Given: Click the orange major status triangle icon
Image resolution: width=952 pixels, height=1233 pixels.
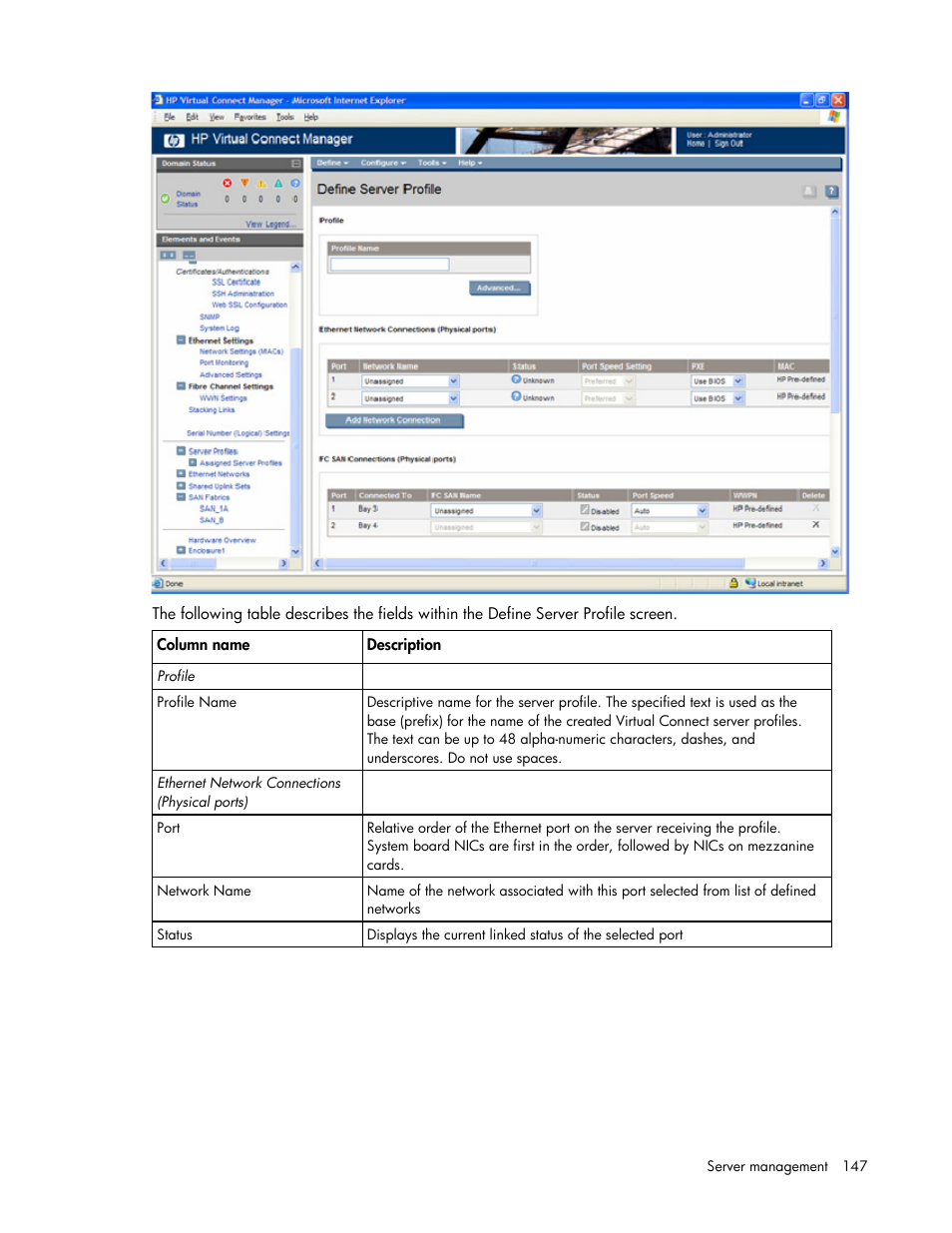Looking at the screenshot, I should 244,184.
